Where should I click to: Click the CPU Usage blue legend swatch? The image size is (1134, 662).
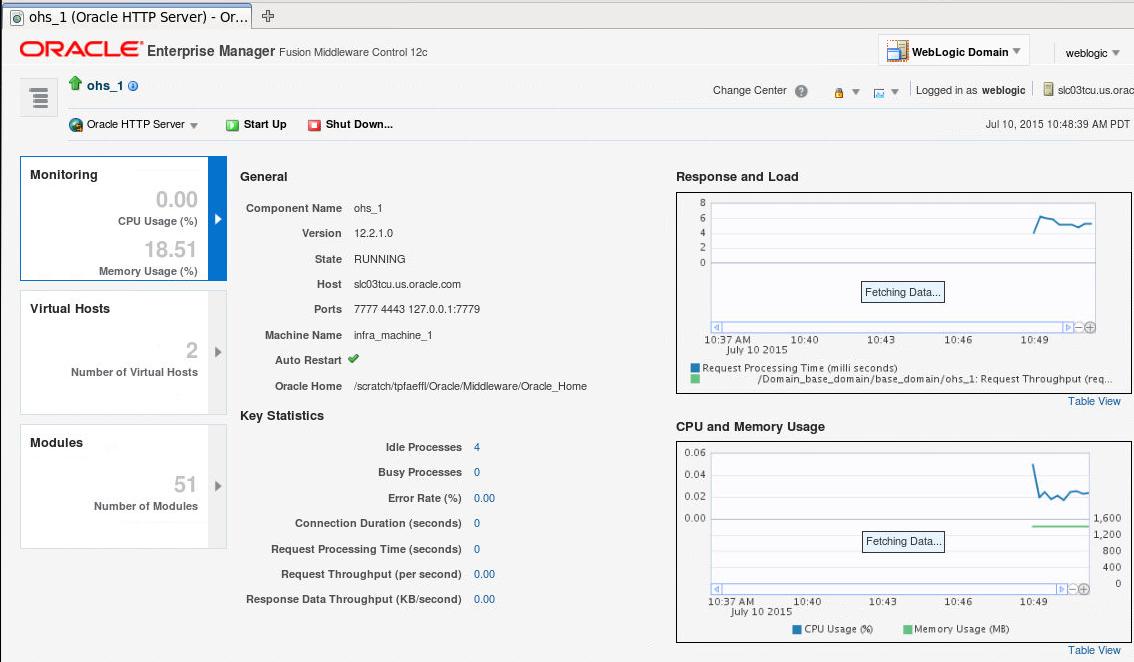(797, 629)
